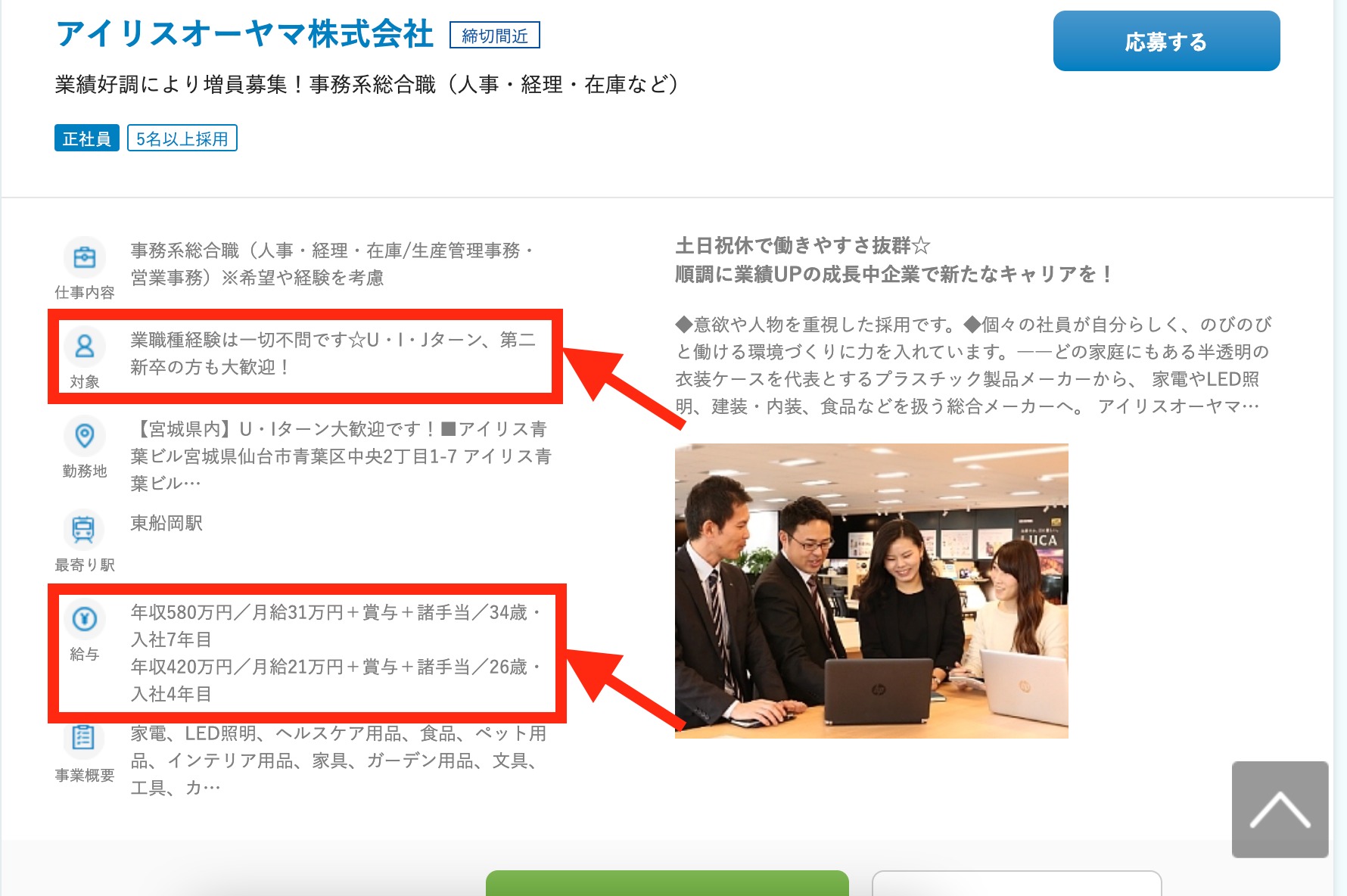Click the 正社員 employment type tag
Screen dimensions: 1347x896
[x=87, y=138]
